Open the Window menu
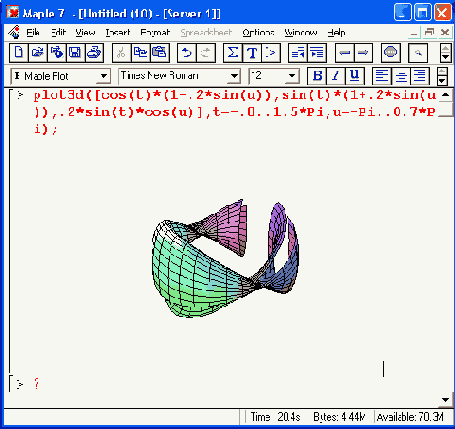Screen dimensions: 455x429 pos(301,32)
